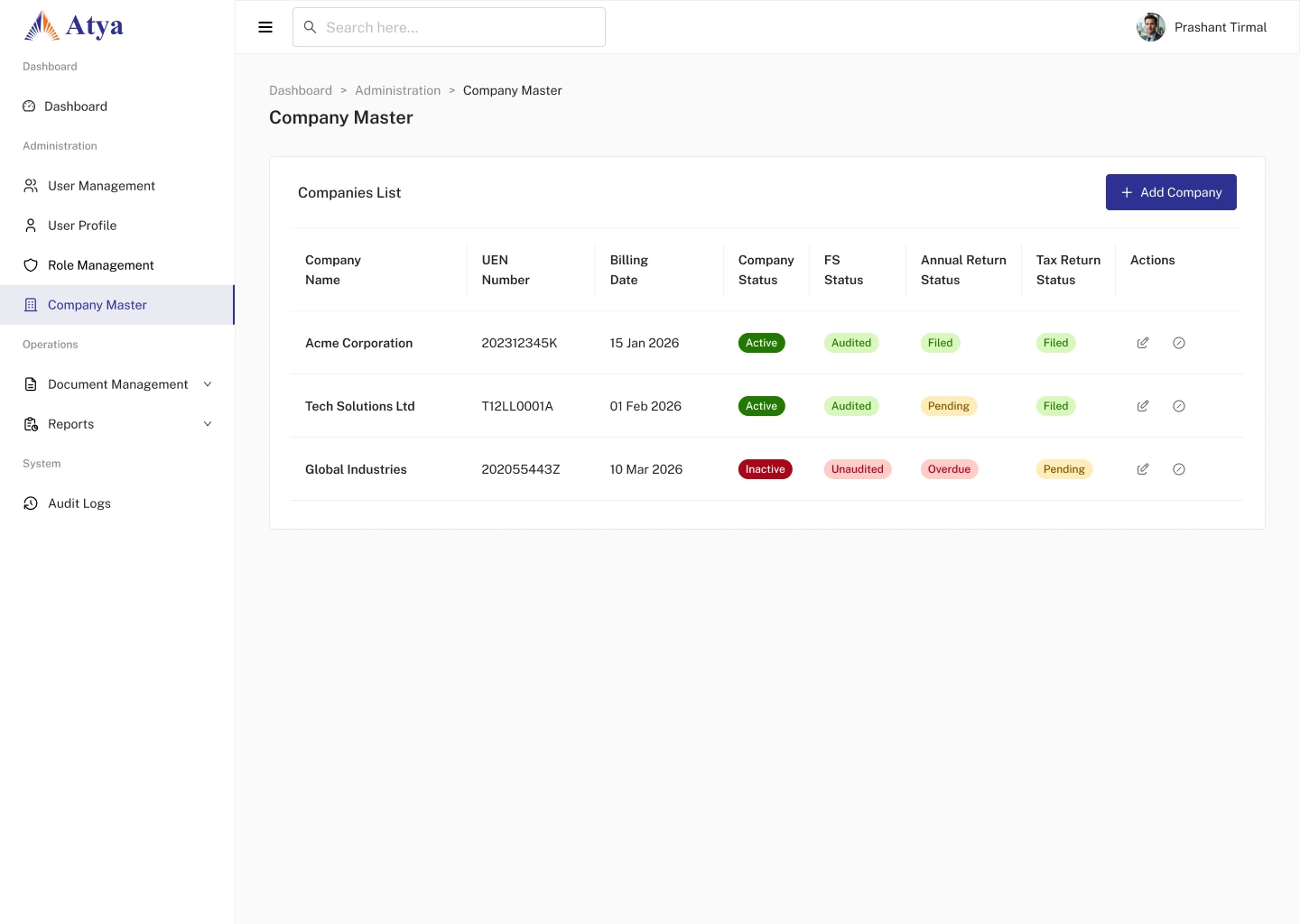Click the Document Management file icon
The width and height of the screenshot is (1300, 924).
click(x=31, y=384)
